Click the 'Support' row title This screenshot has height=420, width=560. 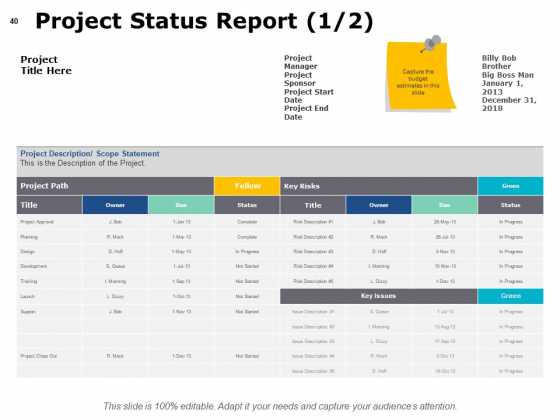(x=28, y=312)
